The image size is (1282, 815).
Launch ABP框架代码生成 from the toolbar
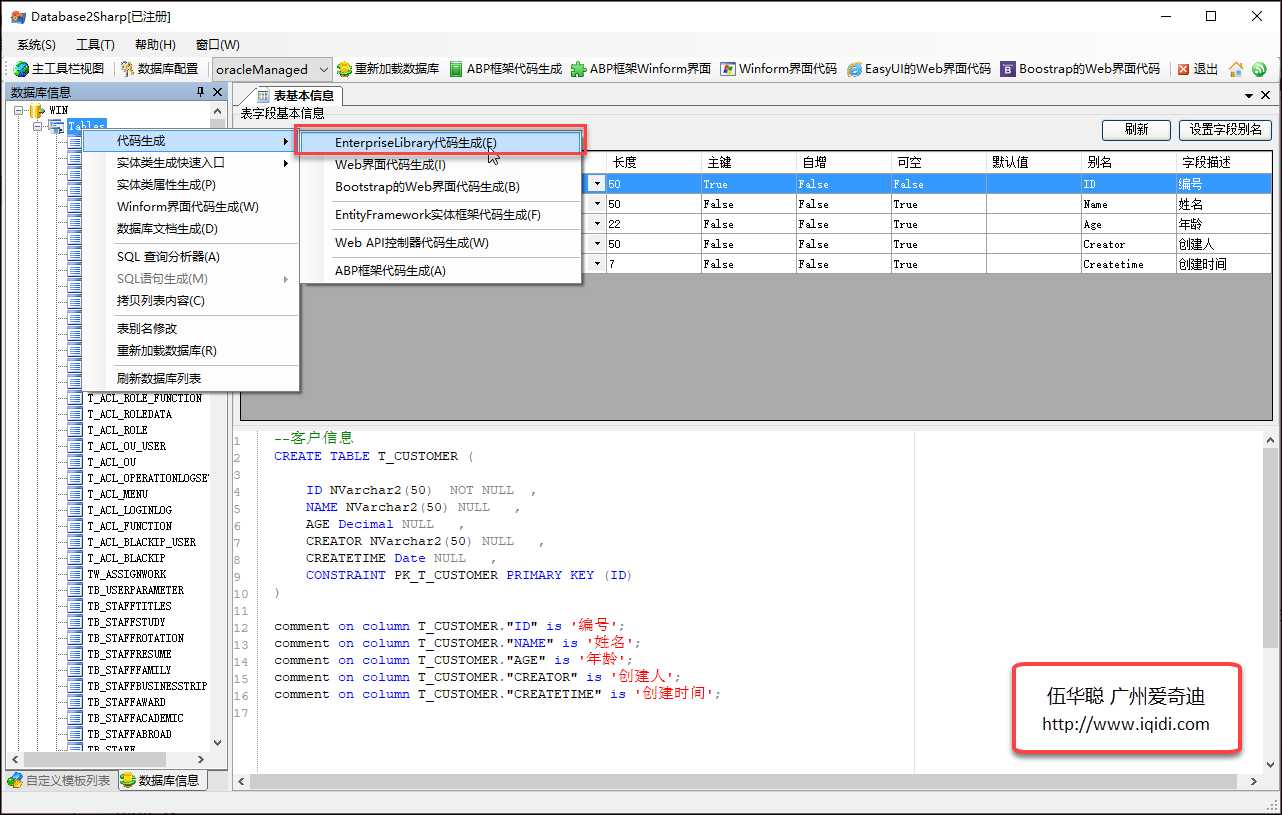(506, 69)
